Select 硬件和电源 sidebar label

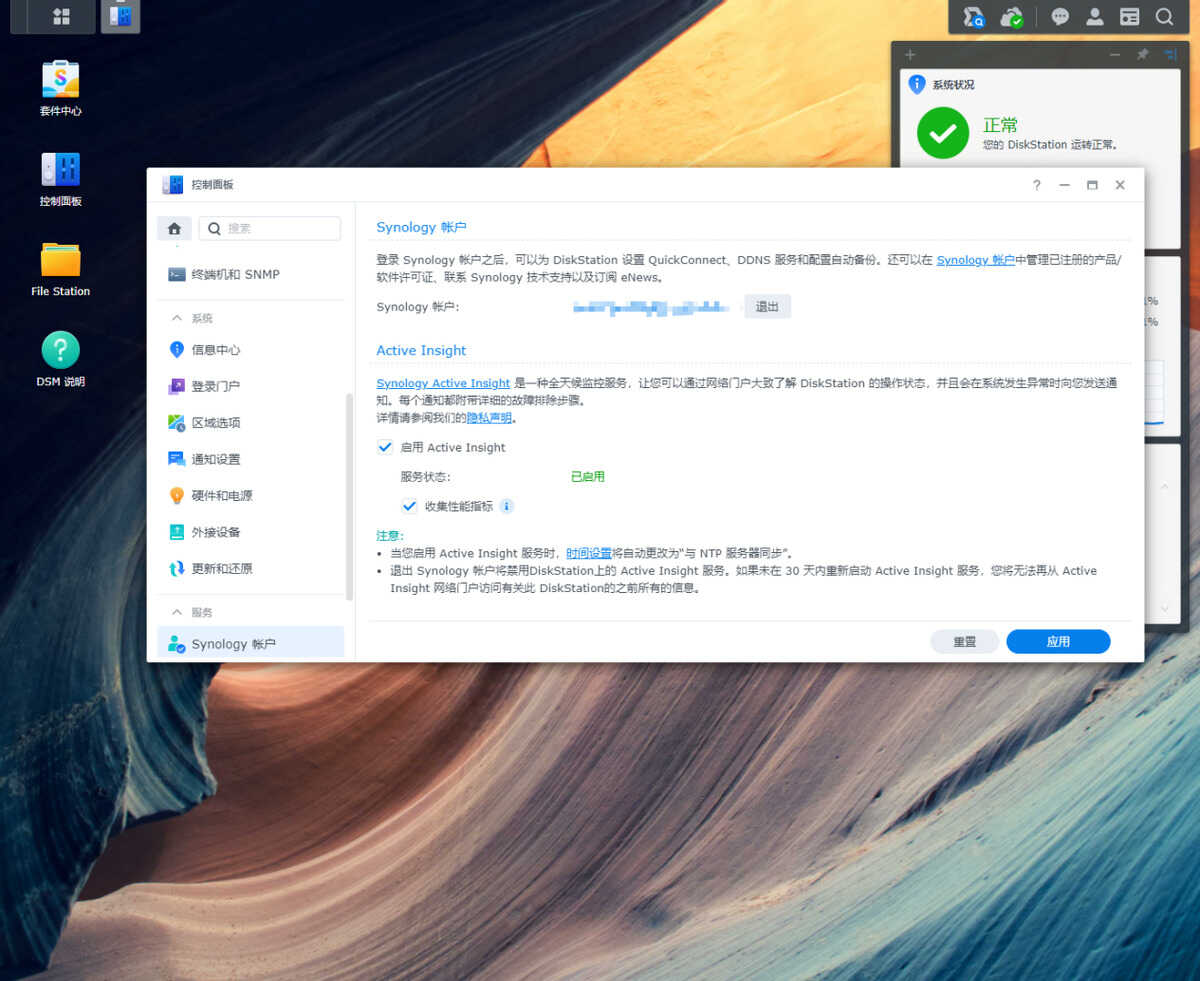click(222, 496)
